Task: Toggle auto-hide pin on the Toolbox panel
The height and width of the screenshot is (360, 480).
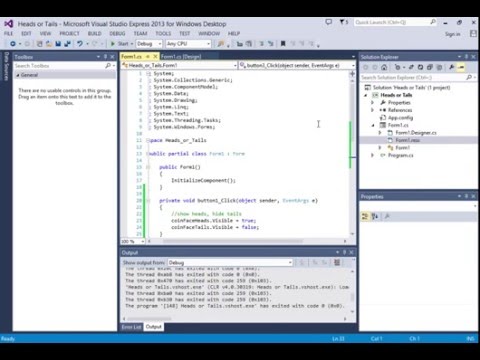Action: (105, 57)
